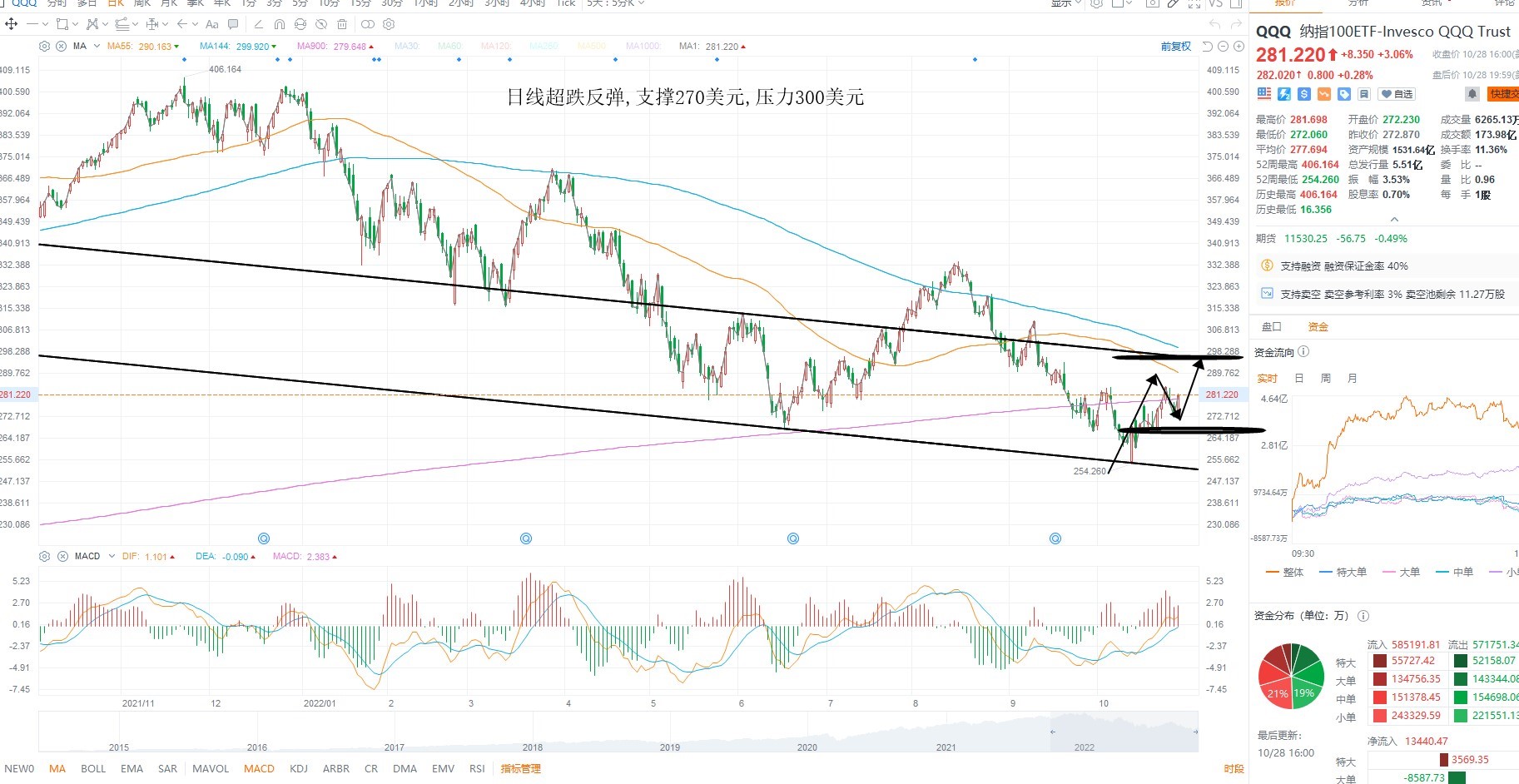Reset the chart zoom with the circular arrow
The height and width of the screenshot is (784, 1519).
1208,47
